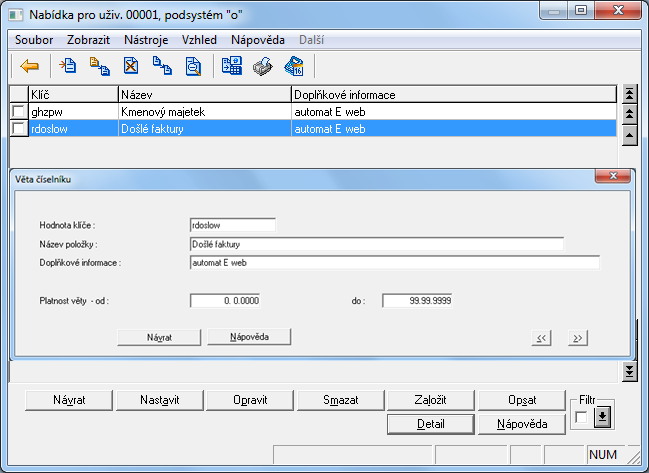Open the calendar toolbar icon
Image resolution: width=649 pixels, height=473 pixels.
click(x=293, y=67)
